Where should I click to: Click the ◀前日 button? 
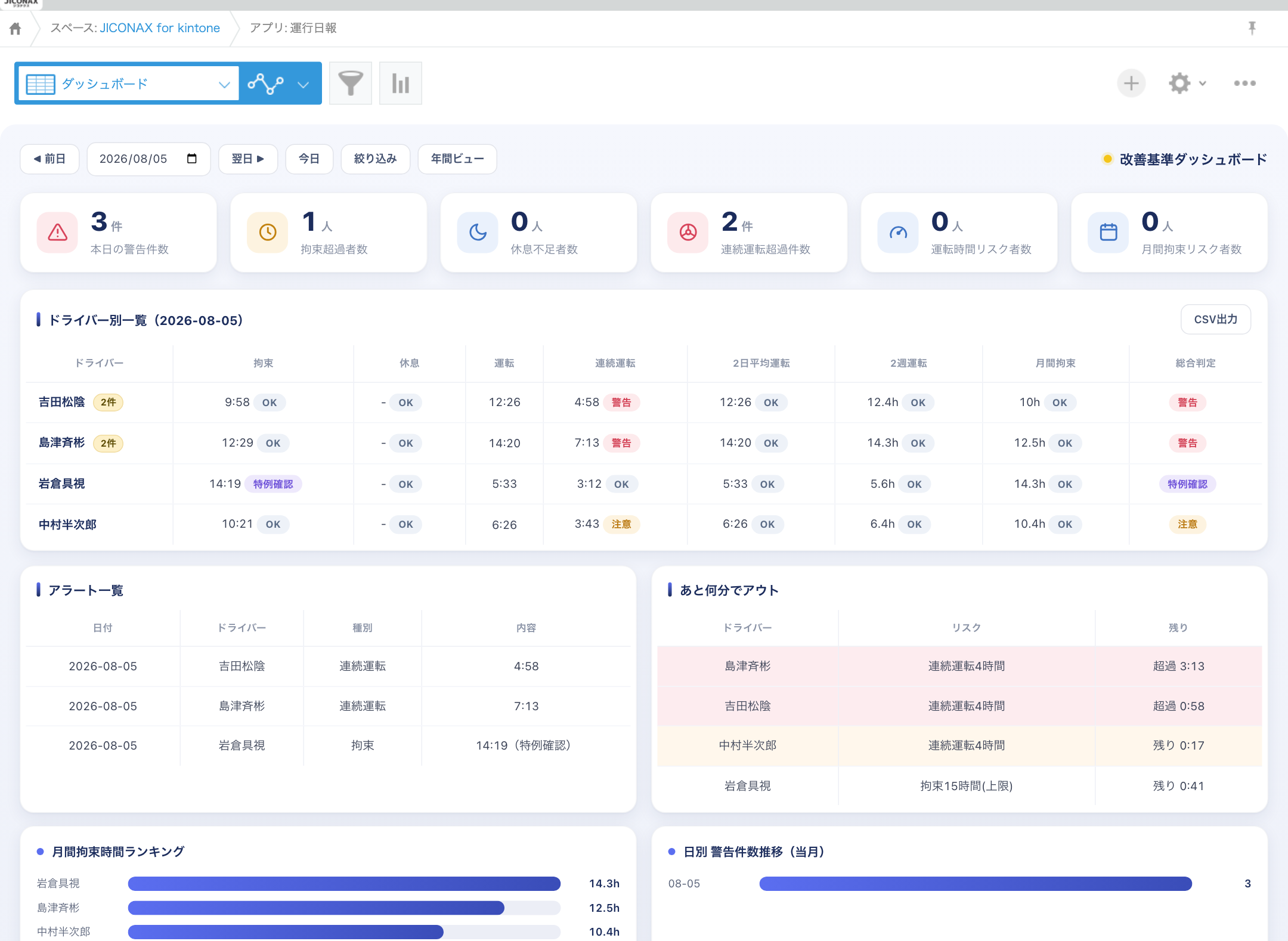click(x=49, y=159)
